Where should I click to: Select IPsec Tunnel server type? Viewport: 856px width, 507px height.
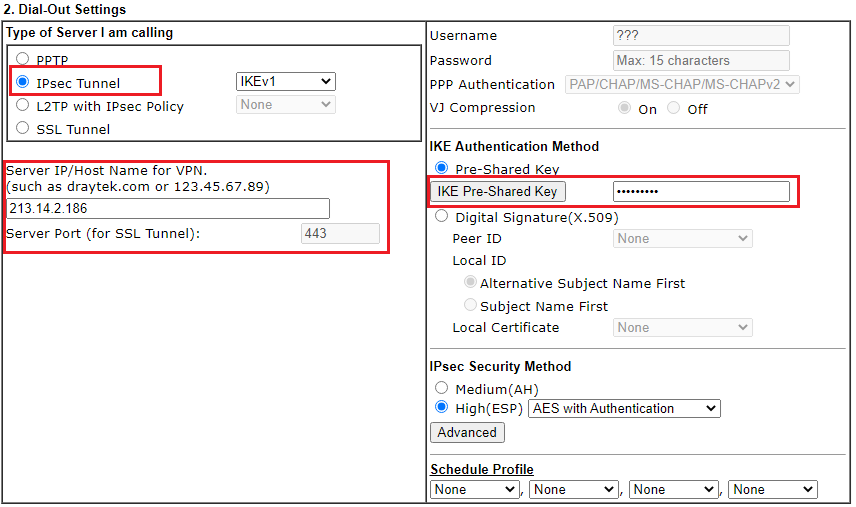(x=23, y=83)
